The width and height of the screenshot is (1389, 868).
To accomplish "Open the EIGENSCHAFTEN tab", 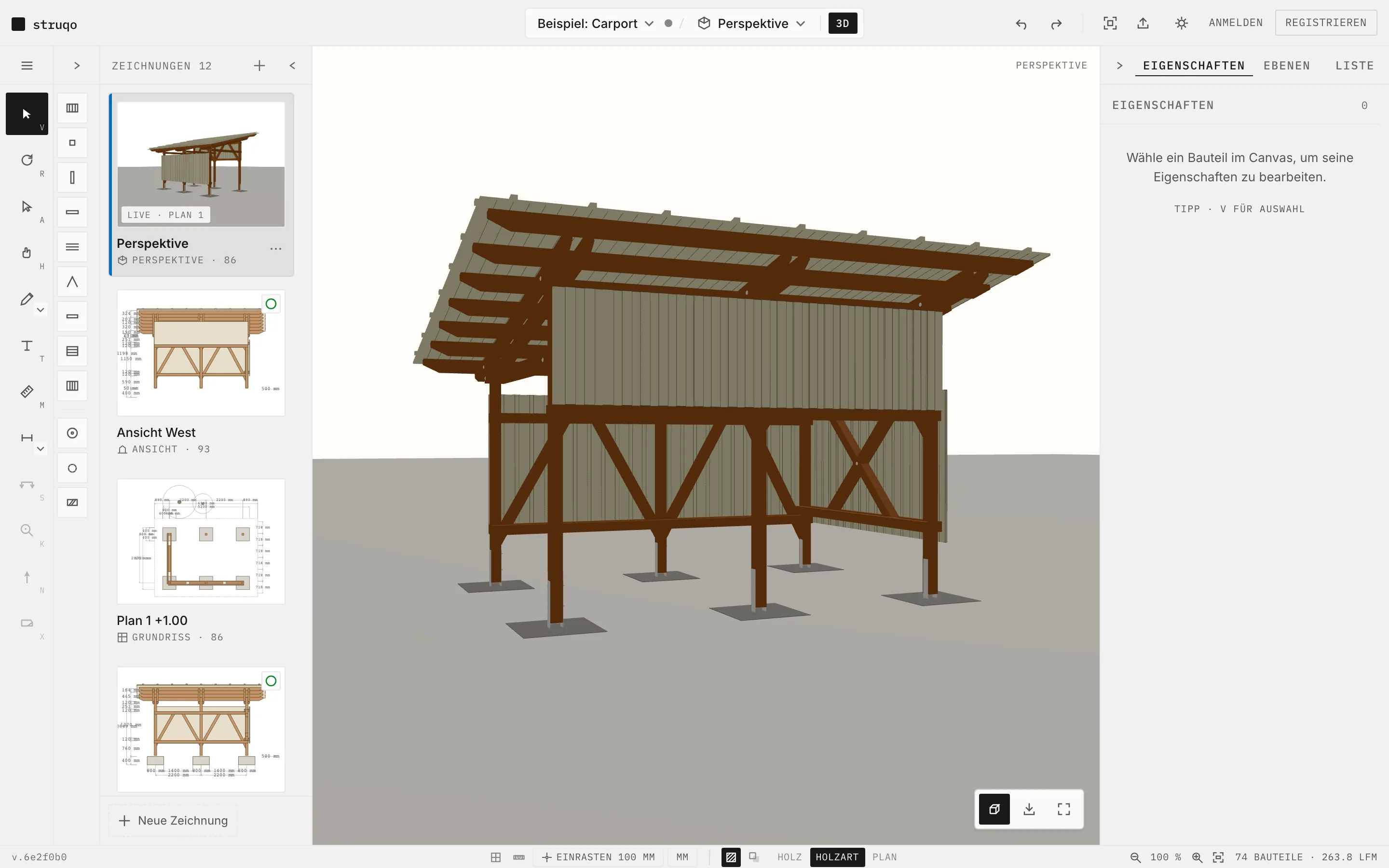I will pyautogui.click(x=1194, y=66).
